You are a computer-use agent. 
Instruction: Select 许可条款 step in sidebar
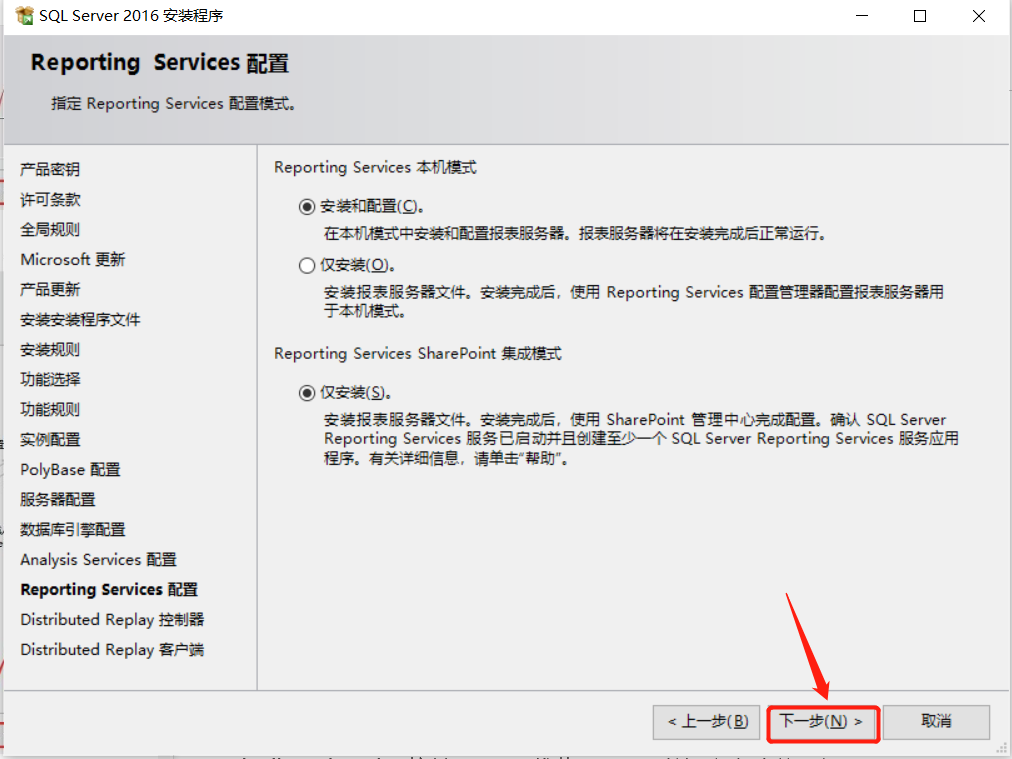point(46,199)
